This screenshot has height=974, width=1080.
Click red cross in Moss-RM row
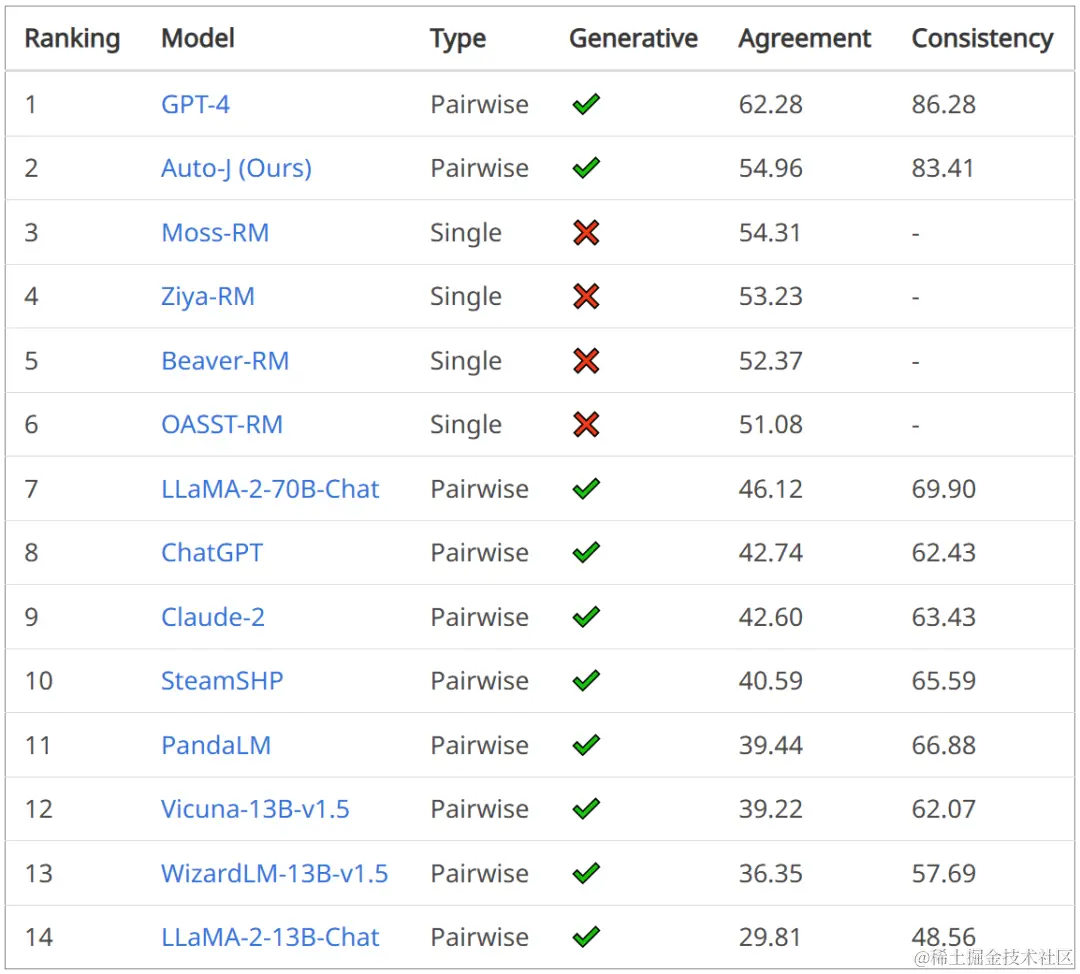pos(586,233)
